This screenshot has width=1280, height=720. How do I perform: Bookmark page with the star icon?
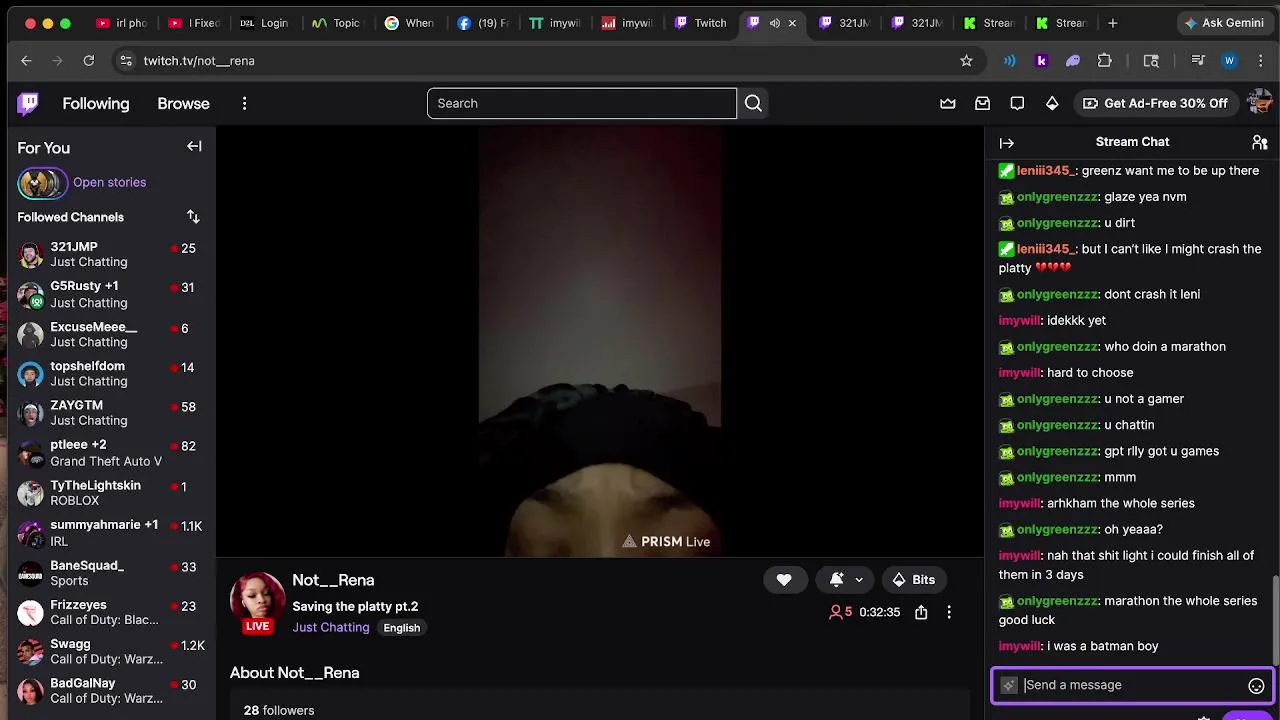[966, 61]
